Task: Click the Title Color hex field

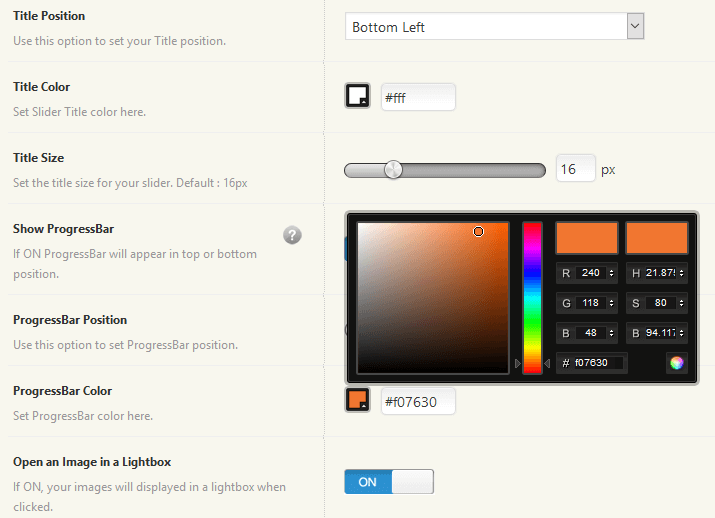Action: [x=418, y=97]
